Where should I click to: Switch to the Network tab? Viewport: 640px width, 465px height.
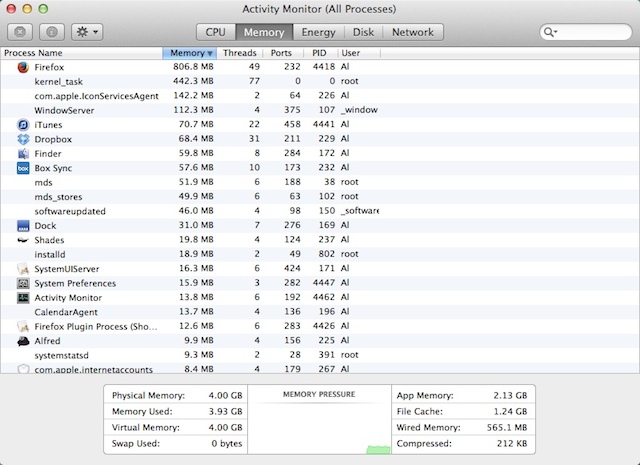[x=413, y=32]
